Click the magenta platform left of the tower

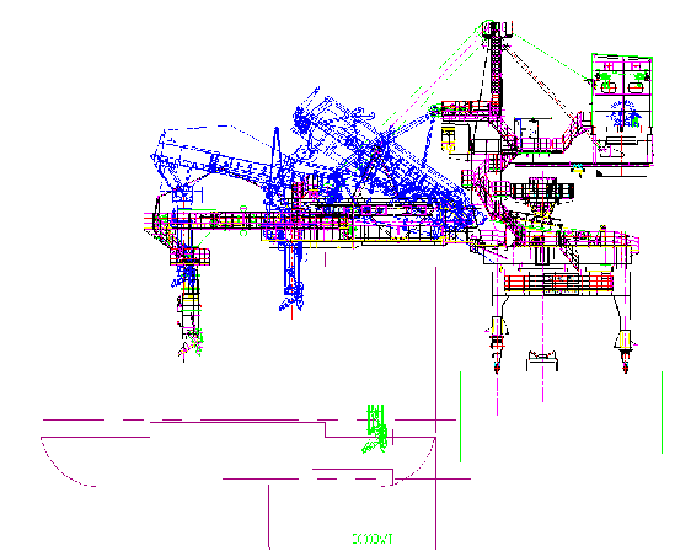pyautogui.click(x=463, y=108)
